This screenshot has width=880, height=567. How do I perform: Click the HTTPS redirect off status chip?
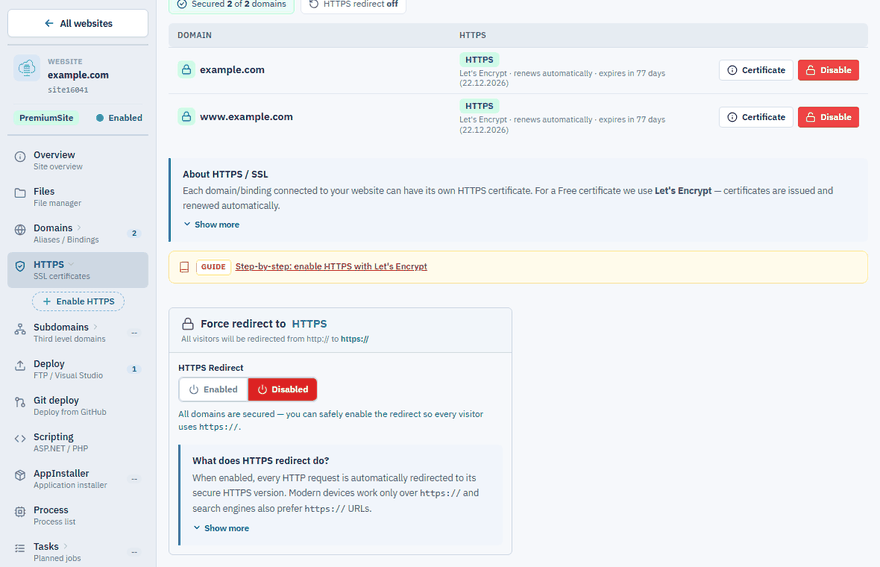[354, 4]
